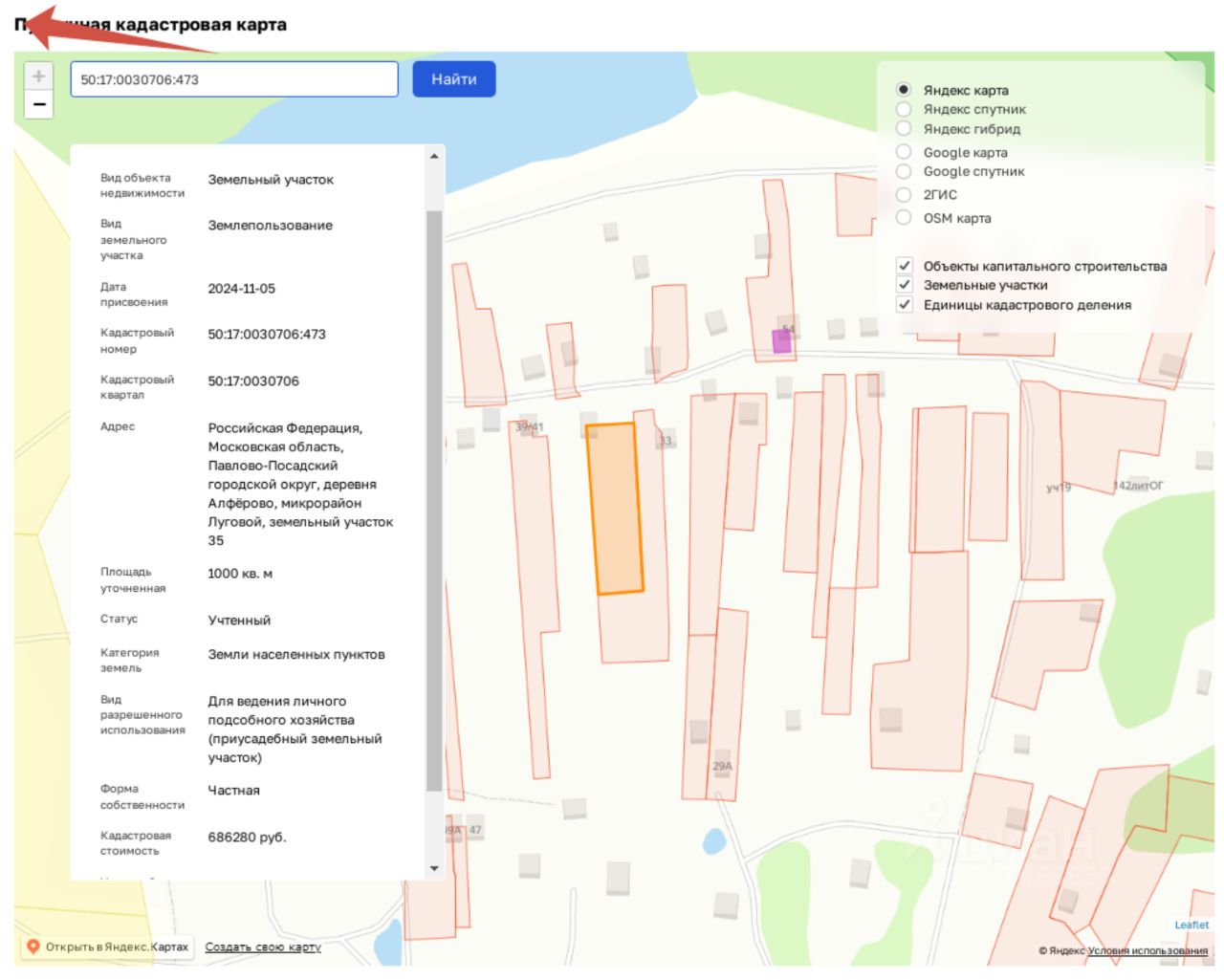Click house label 39/41 on map
The width and height of the screenshot is (1224, 980).
[529, 427]
